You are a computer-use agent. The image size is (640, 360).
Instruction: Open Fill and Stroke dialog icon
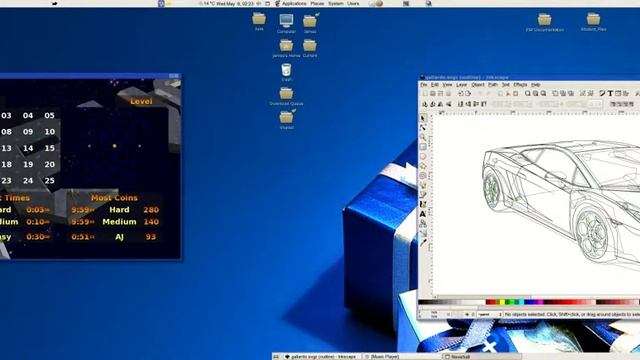[x=602, y=94]
